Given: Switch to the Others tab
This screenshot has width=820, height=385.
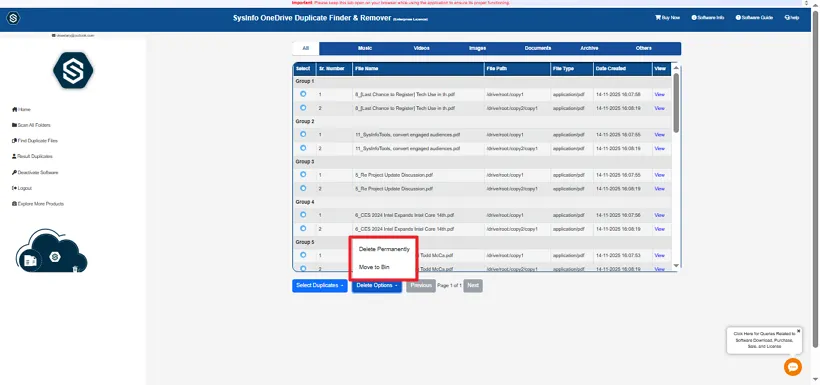Looking at the screenshot, I should tap(644, 48).
